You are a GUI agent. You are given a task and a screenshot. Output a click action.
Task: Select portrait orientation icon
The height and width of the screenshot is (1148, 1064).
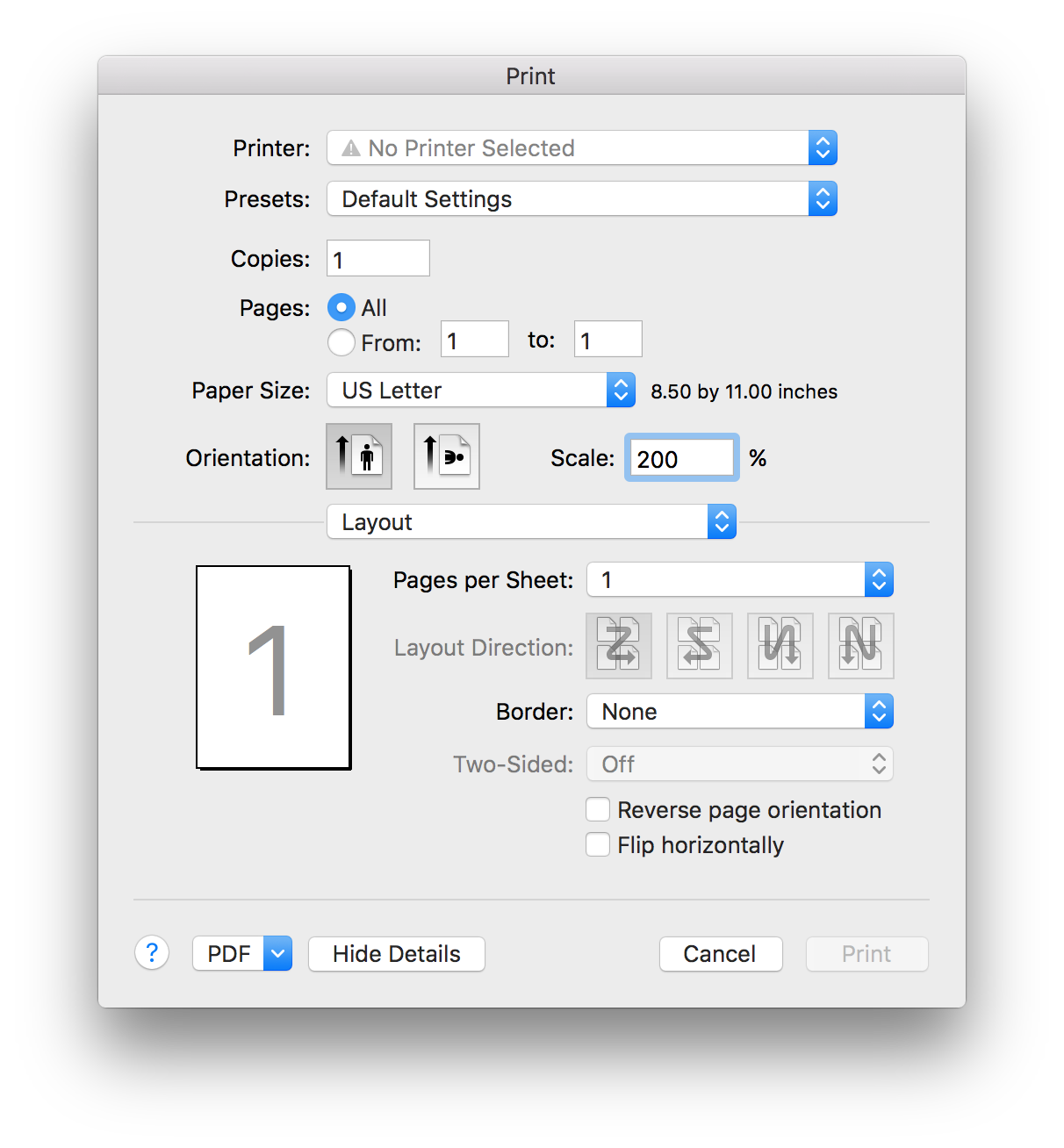[359, 456]
